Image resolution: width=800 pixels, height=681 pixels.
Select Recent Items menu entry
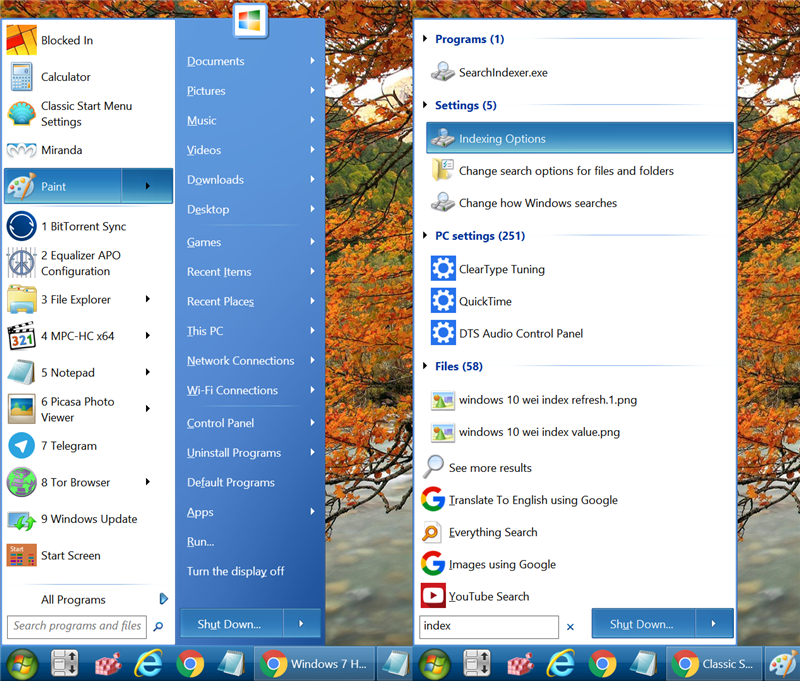point(250,272)
